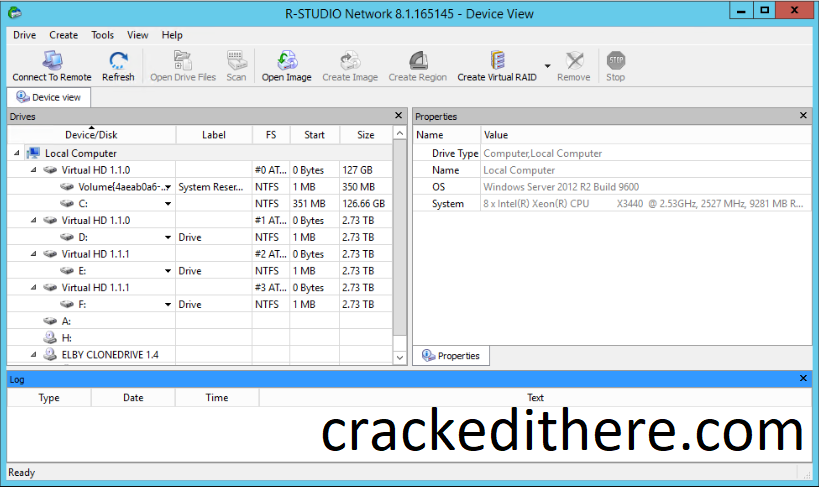Click the OS value Windows Server 2012 R2
819x487 pixels.
coord(561,187)
